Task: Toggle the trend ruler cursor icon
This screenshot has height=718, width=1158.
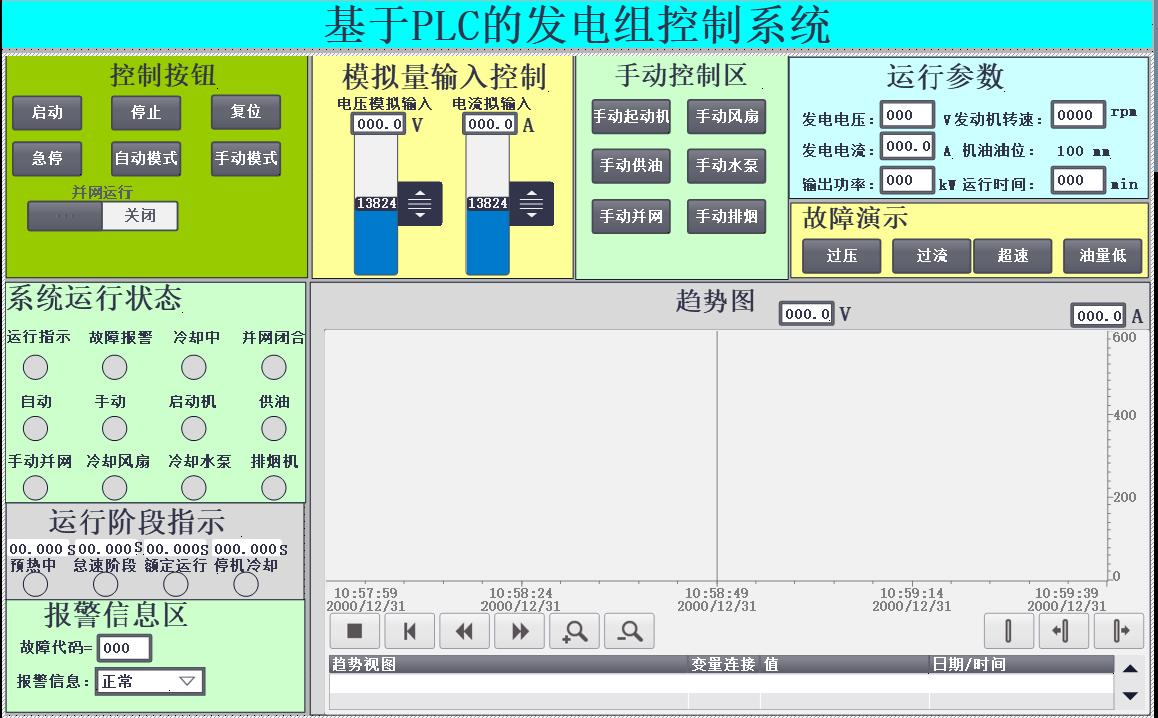Action: pyautogui.click(x=1008, y=631)
